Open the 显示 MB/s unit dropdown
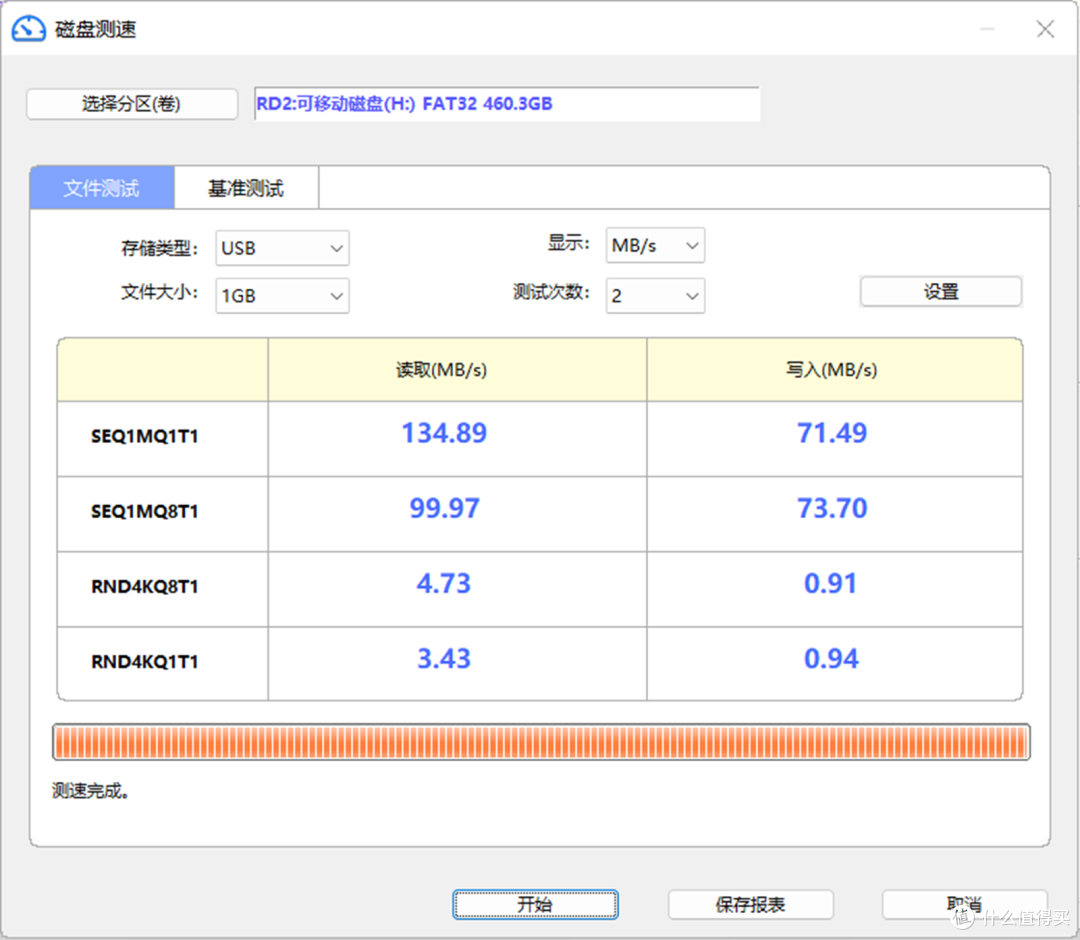 tap(655, 245)
